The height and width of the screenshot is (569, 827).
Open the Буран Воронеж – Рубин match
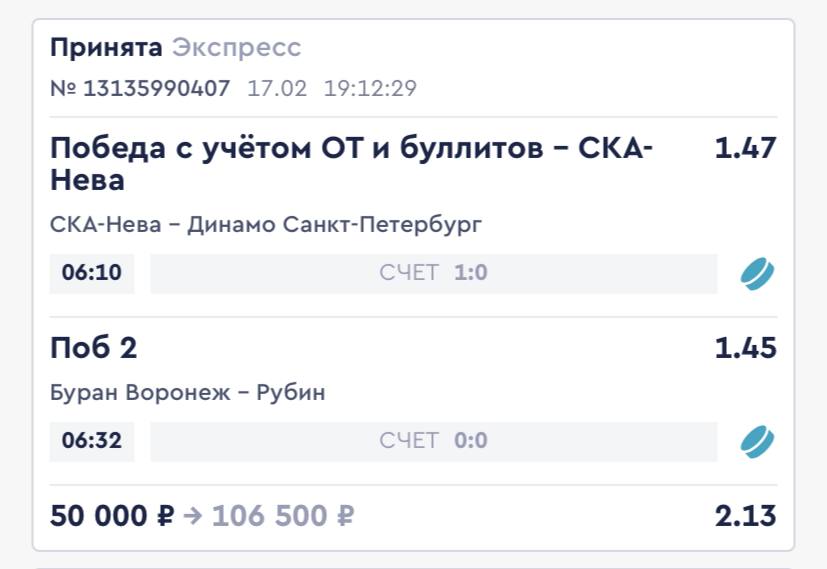(188, 393)
